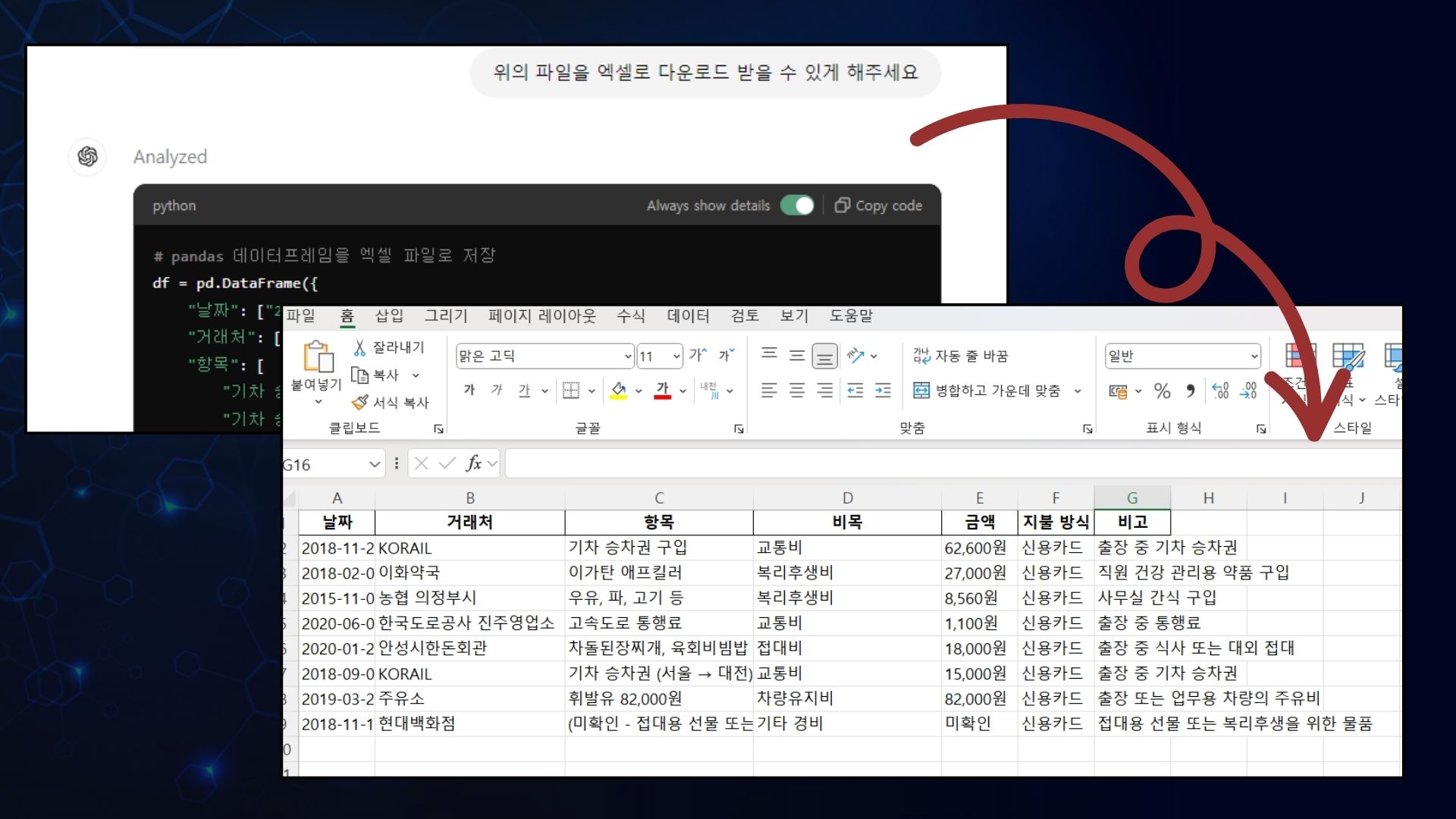This screenshot has height=819, width=1456.
Task: Toggle the Always show details switch
Action: [x=797, y=206]
